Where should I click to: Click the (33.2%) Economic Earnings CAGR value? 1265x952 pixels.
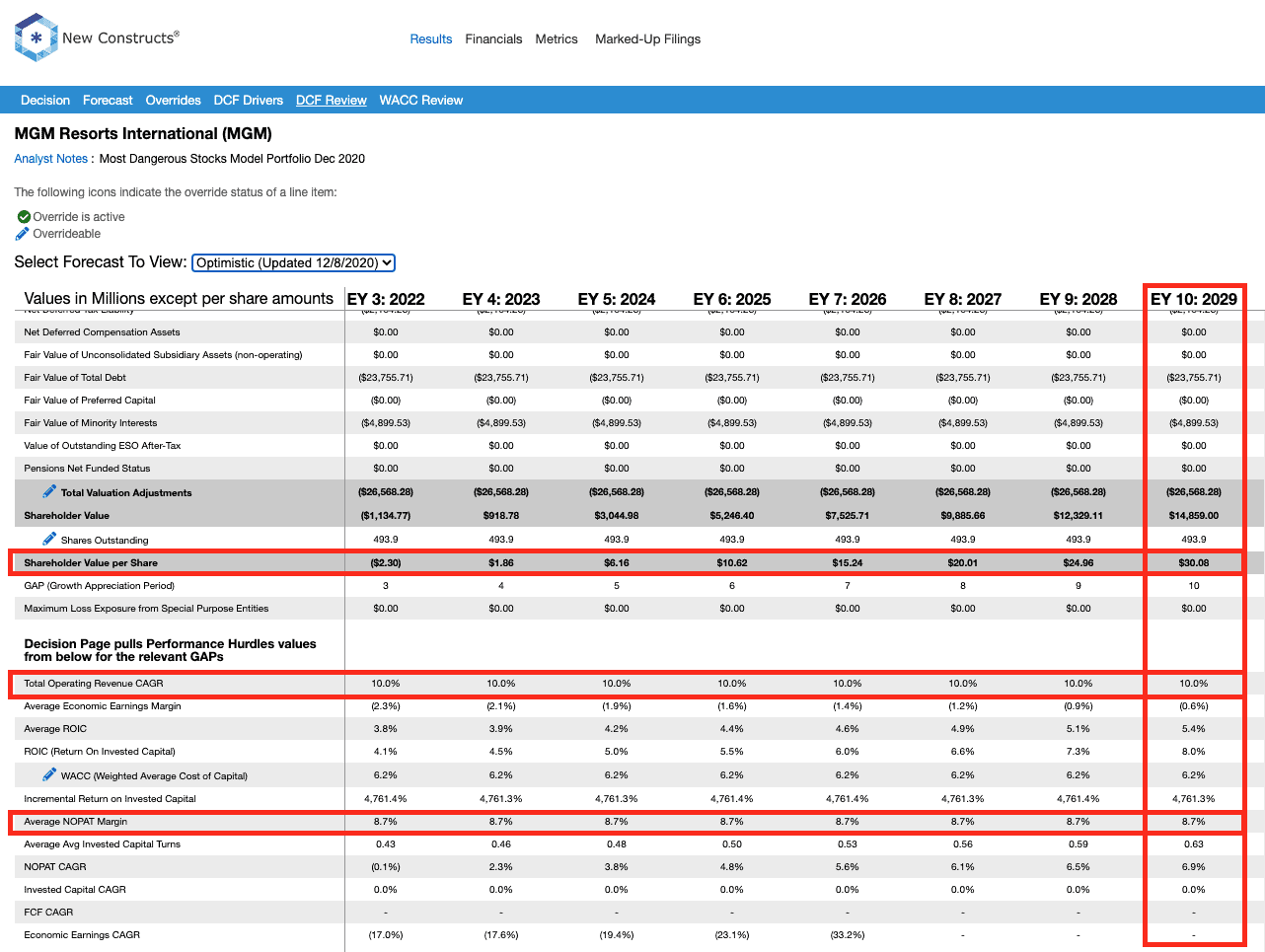click(848, 935)
